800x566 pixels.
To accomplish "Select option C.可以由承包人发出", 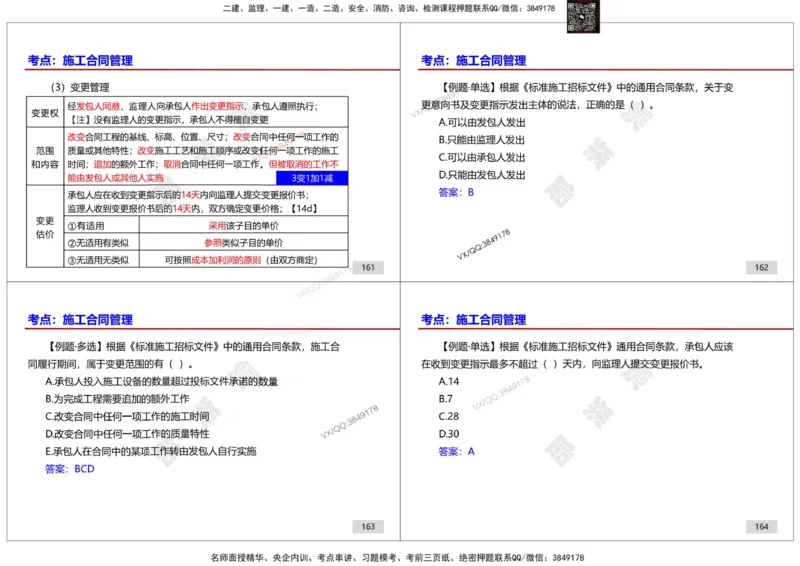I will pyautogui.click(x=482, y=157).
